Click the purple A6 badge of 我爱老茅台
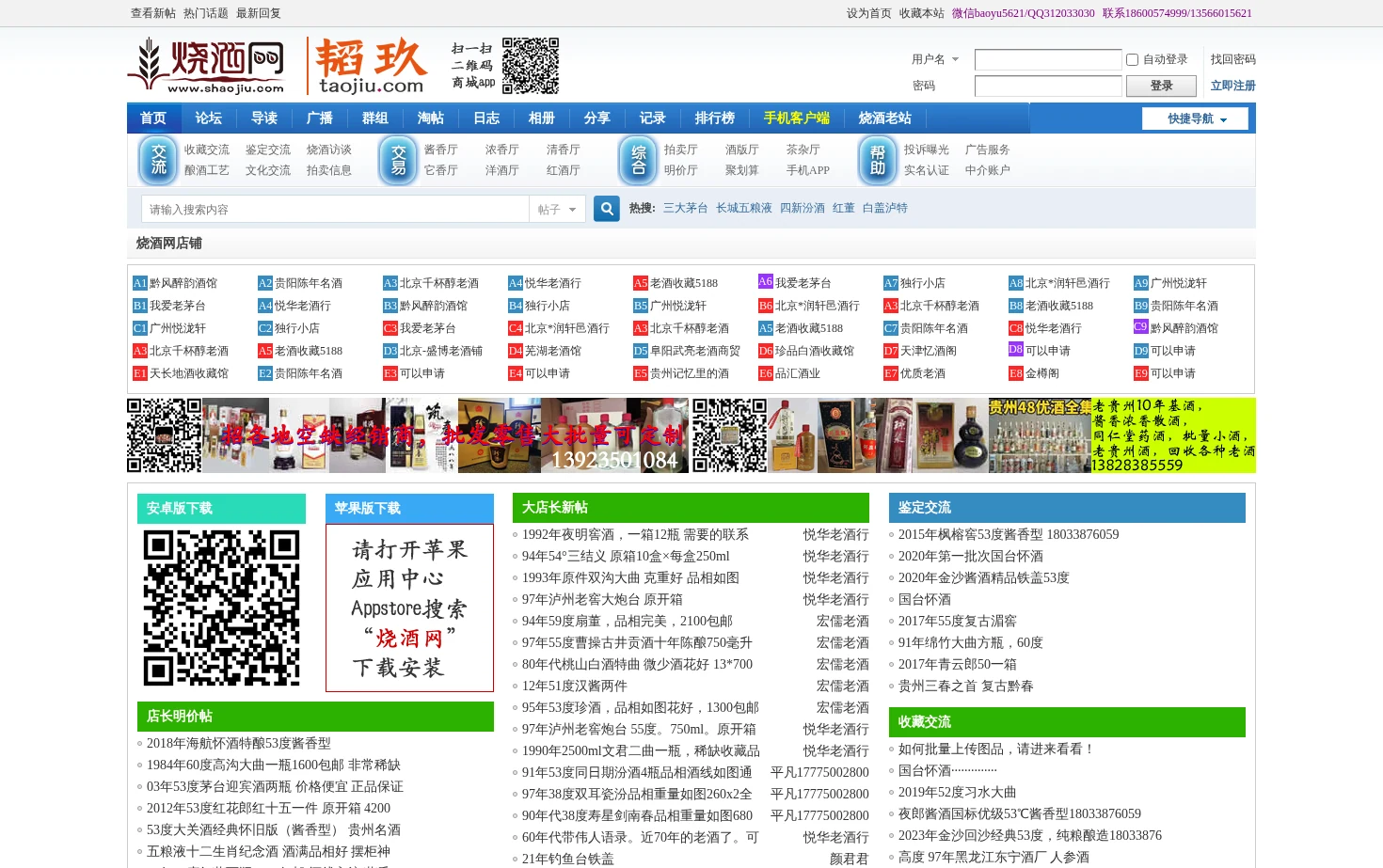 click(766, 281)
